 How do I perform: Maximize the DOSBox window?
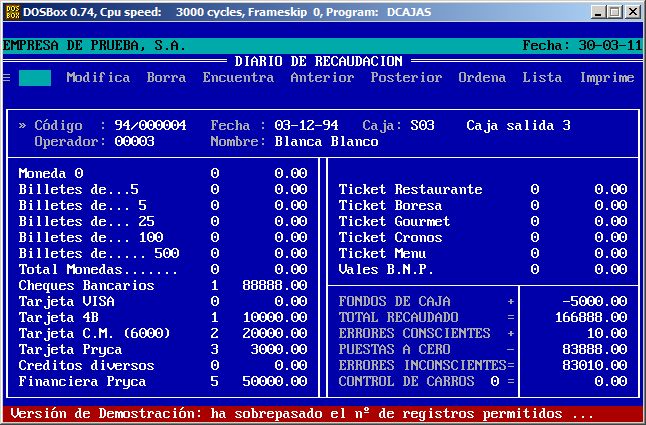[x=615, y=11]
